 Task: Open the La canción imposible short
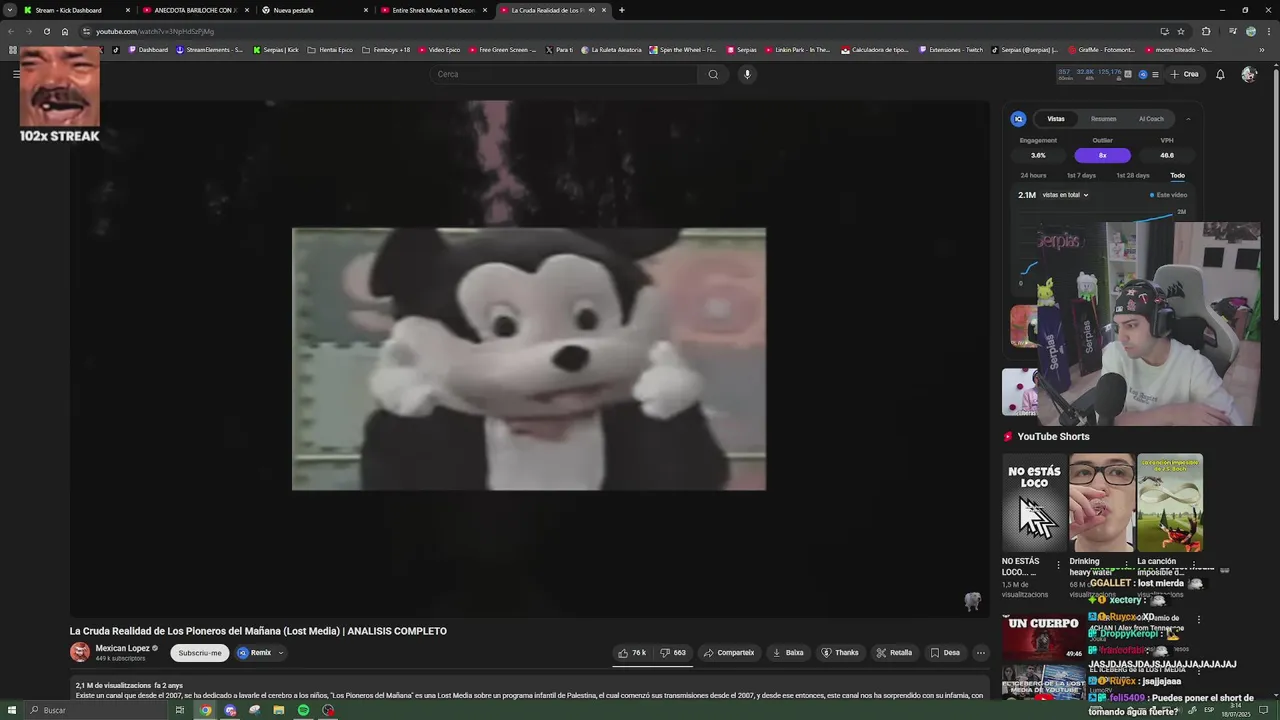(1170, 503)
